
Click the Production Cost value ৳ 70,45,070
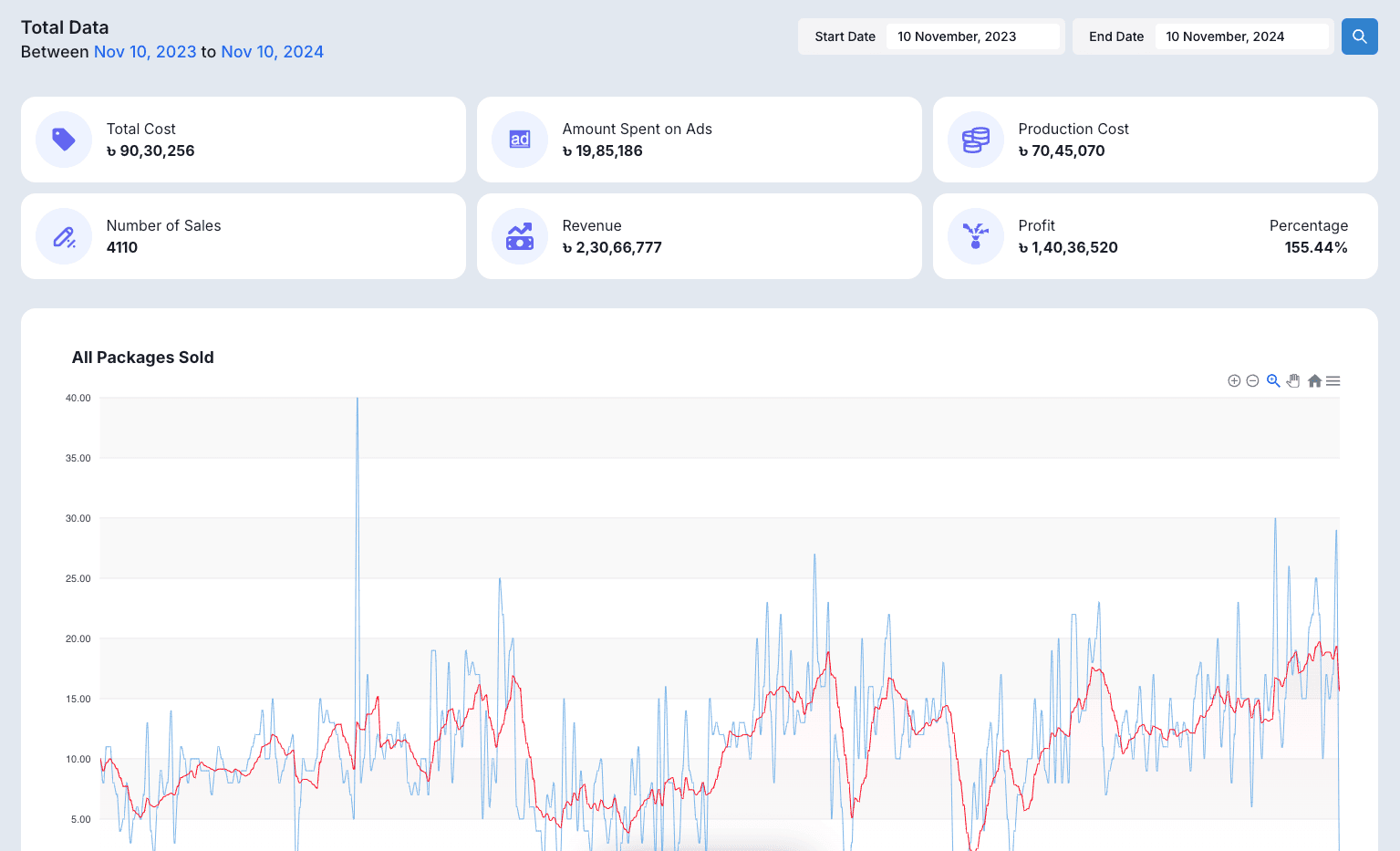pyautogui.click(x=1062, y=150)
